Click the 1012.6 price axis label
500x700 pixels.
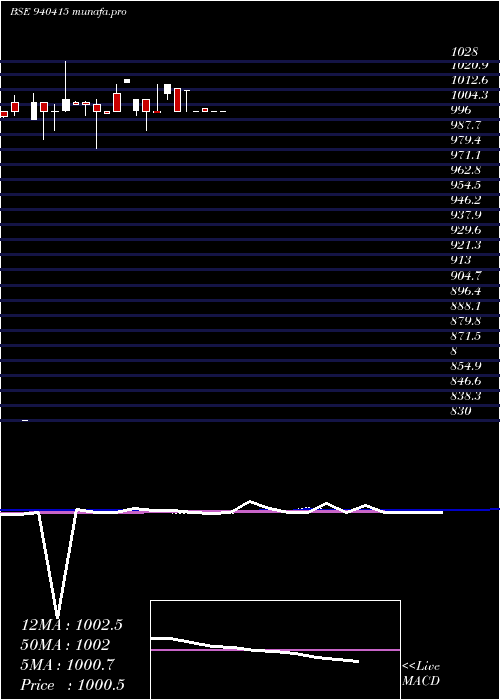[x=469, y=80]
